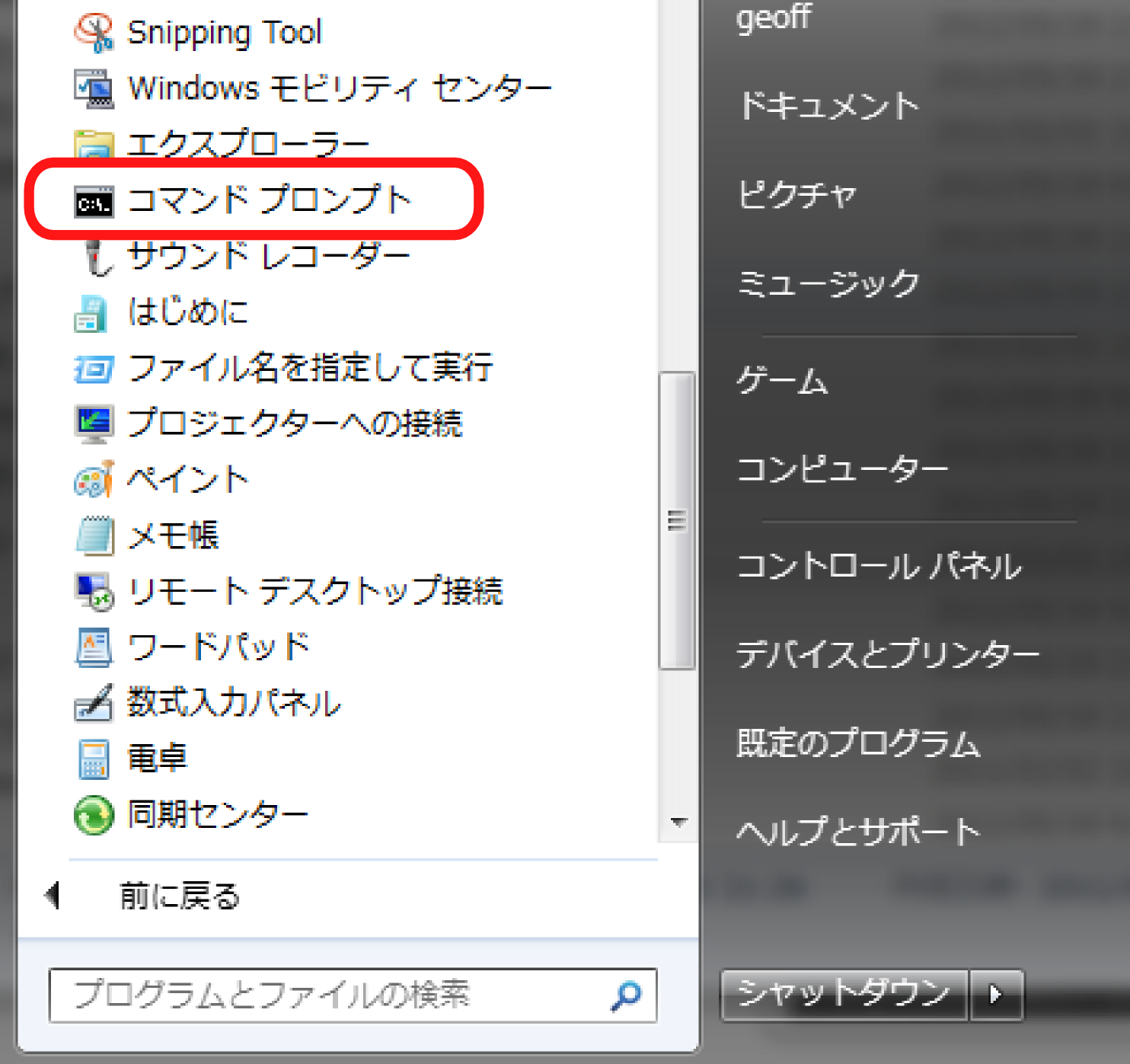
Task: Click the program list scrollbar thumb
Action: [677, 521]
